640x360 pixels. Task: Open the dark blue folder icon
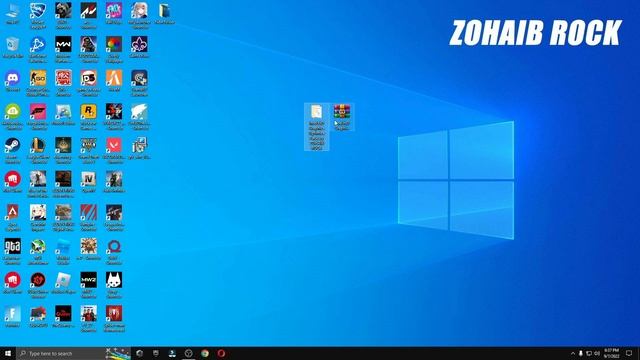click(x=164, y=13)
